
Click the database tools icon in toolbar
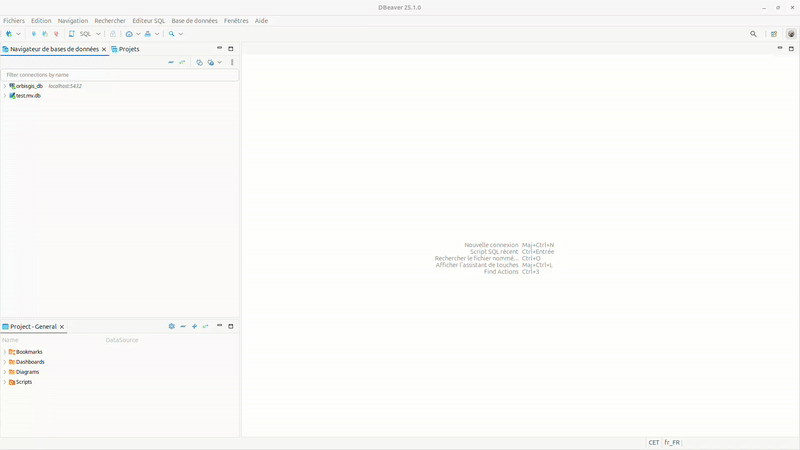[x=147, y=34]
